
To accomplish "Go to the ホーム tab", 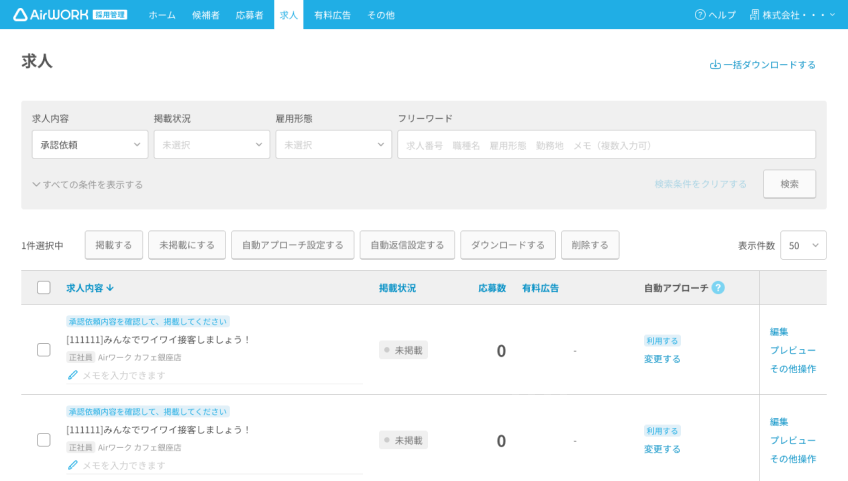I will [162, 15].
